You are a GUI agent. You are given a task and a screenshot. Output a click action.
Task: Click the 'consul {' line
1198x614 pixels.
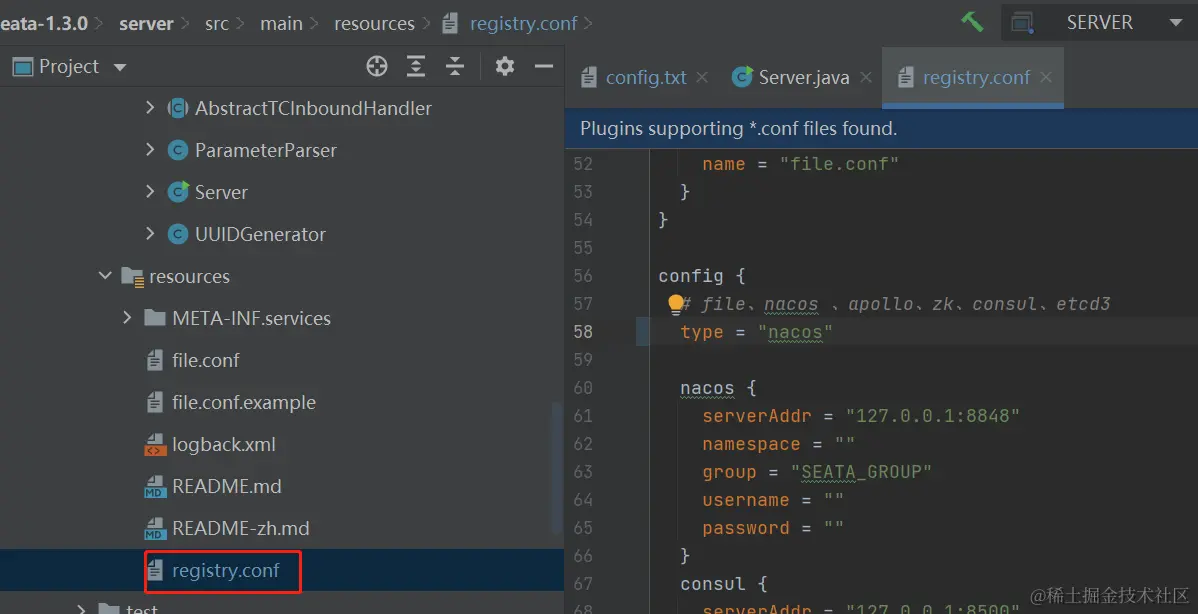[723, 583]
